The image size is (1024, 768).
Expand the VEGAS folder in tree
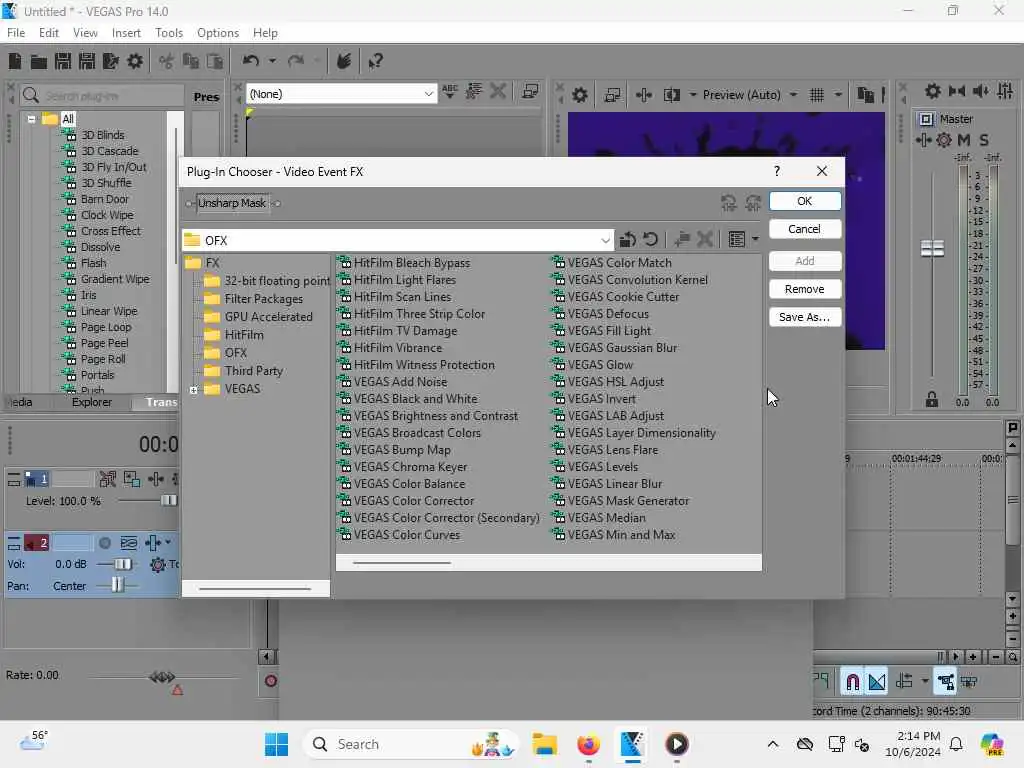tap(193, 390)
